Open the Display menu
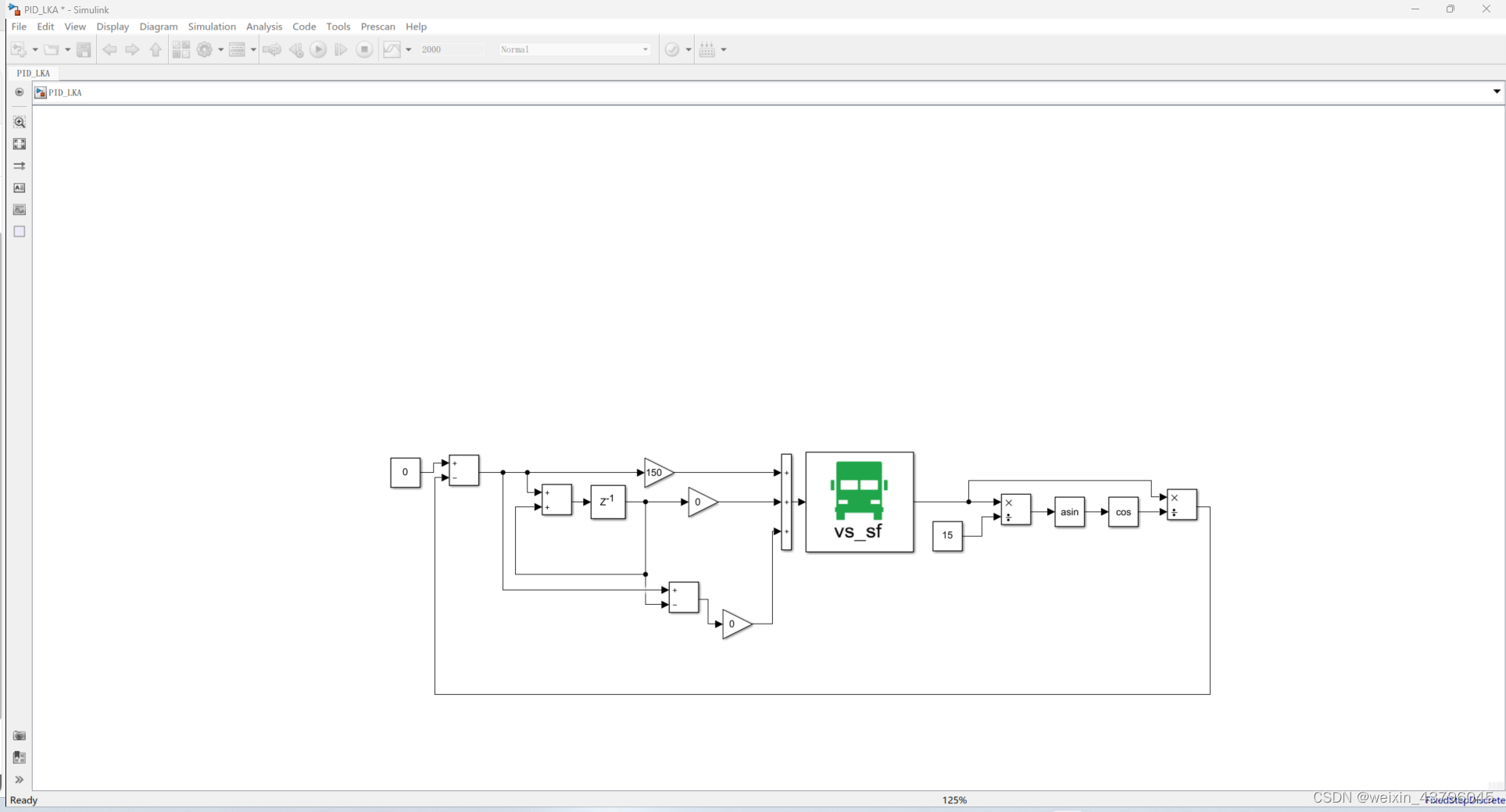The width and height of the screenshot is (1506, 812). pos(113,27)
